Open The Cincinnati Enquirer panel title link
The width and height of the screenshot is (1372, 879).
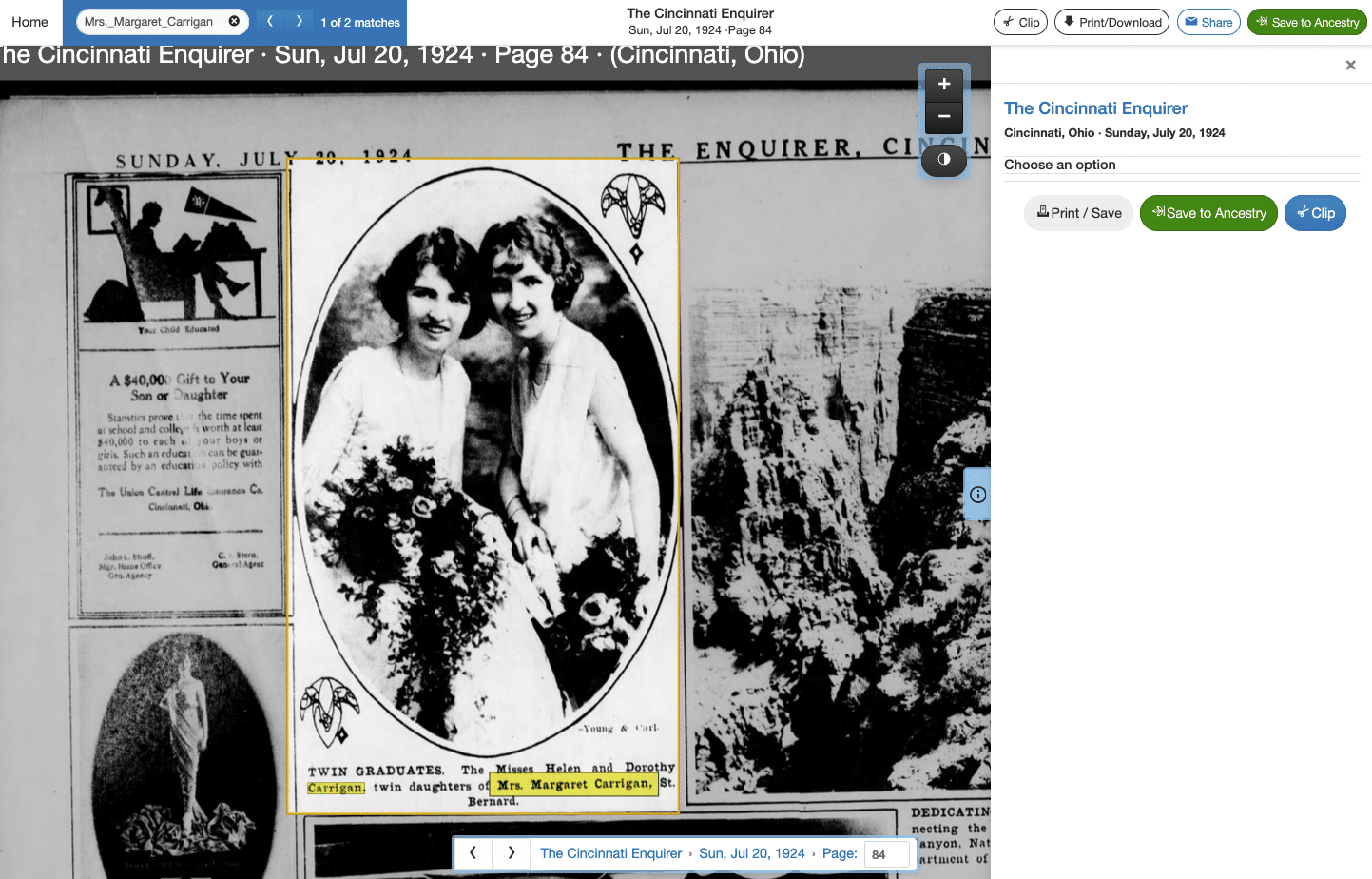pyautogui.click(x=1095, y=108)
